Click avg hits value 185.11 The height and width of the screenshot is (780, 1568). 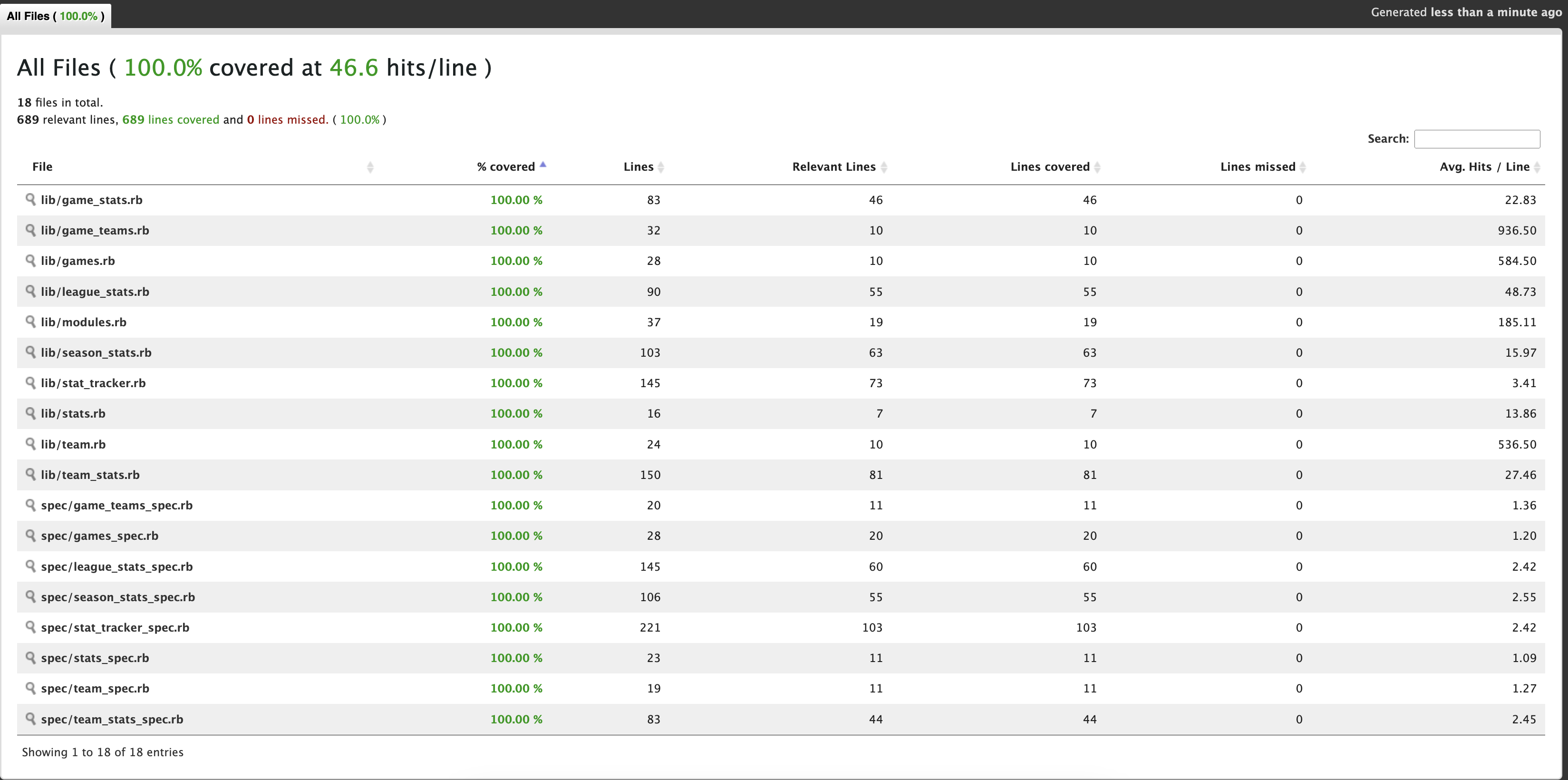(x=1517, y=322)
